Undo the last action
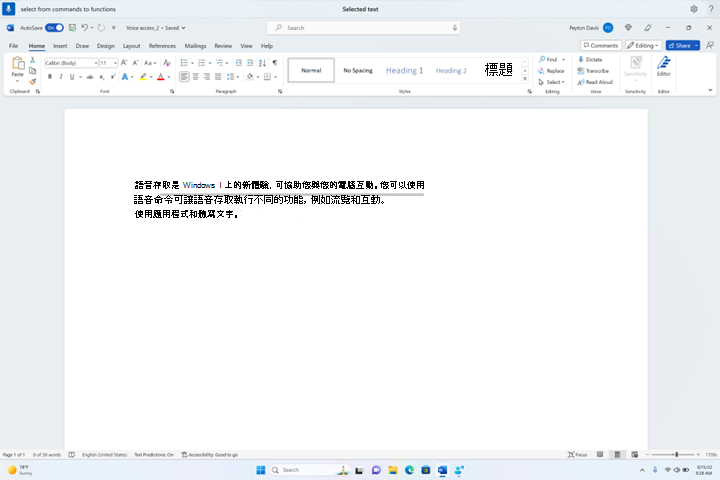Screen dimensions: 720x480 pyautogui.click(x=84, y=28)
